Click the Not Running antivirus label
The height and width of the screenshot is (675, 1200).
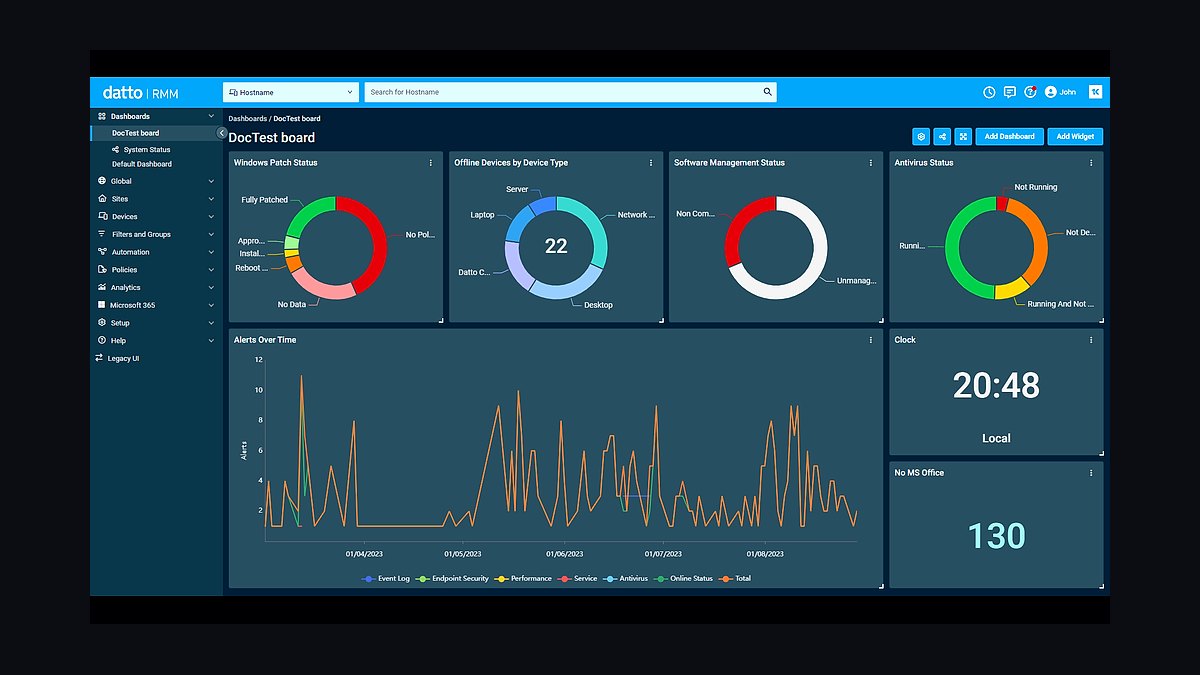1035,187
